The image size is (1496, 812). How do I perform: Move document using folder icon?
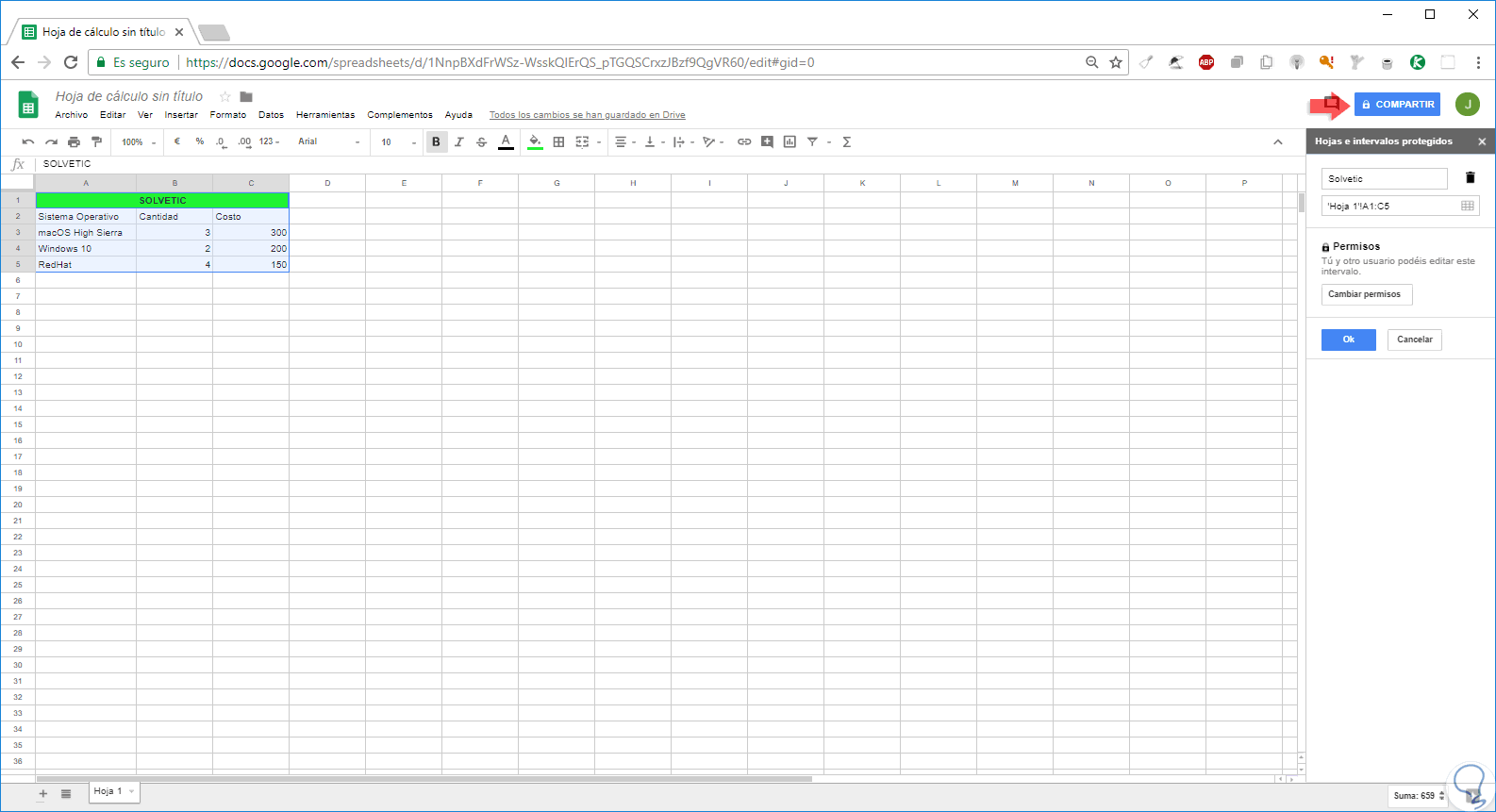pos(246,96)
